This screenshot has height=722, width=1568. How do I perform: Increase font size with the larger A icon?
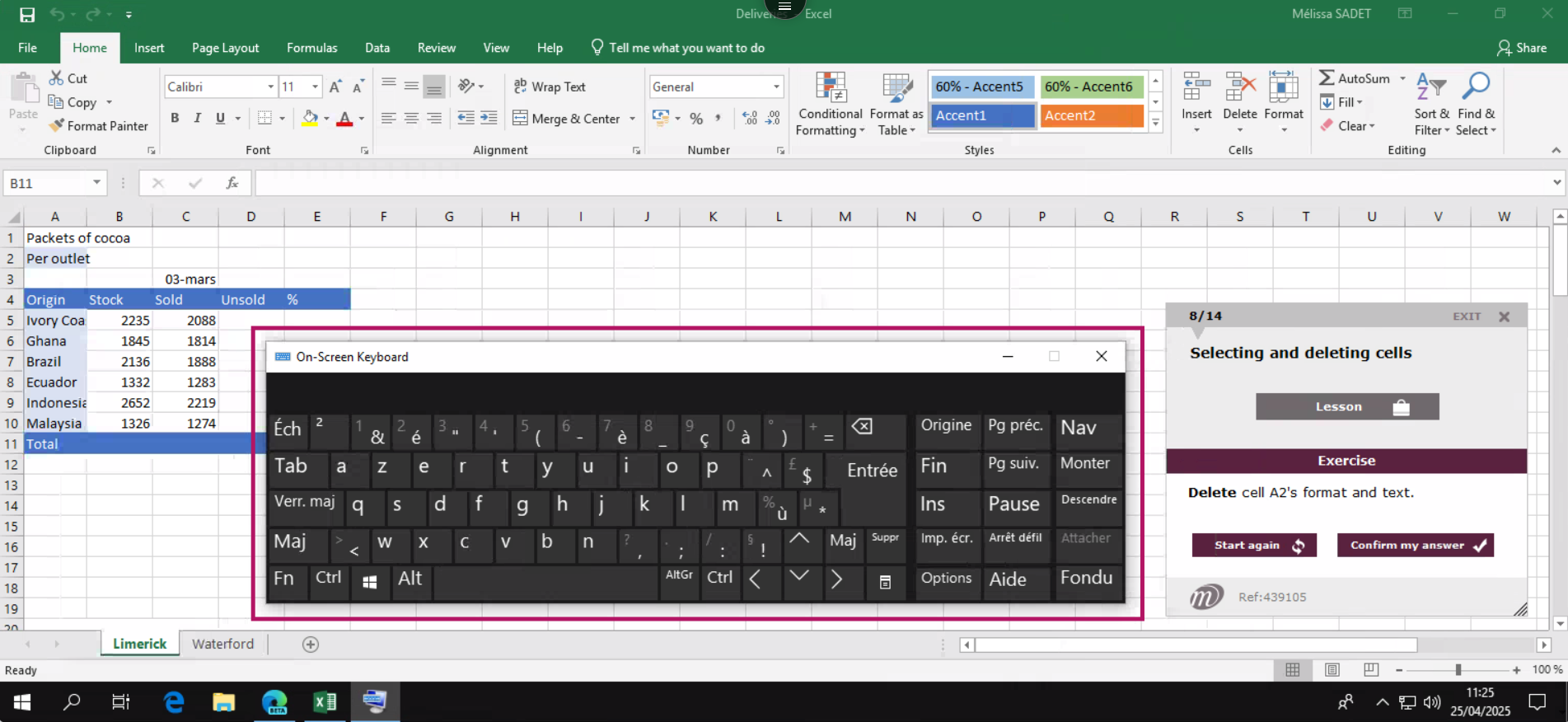(335, 87)
